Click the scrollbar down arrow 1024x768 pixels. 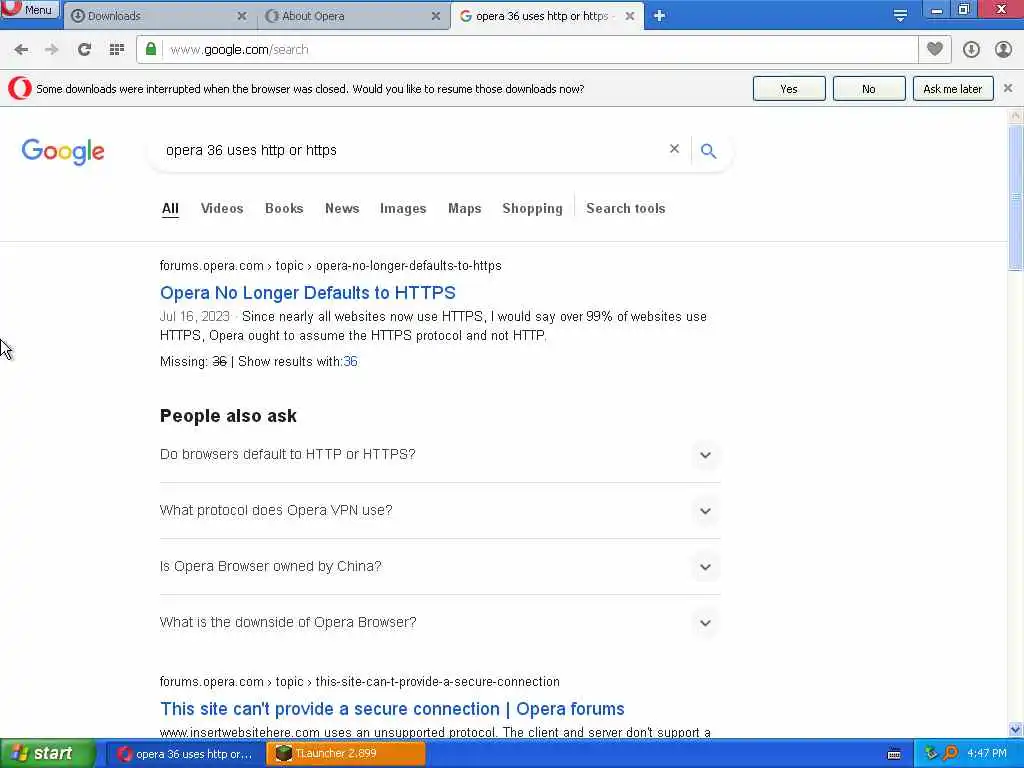1015,729
